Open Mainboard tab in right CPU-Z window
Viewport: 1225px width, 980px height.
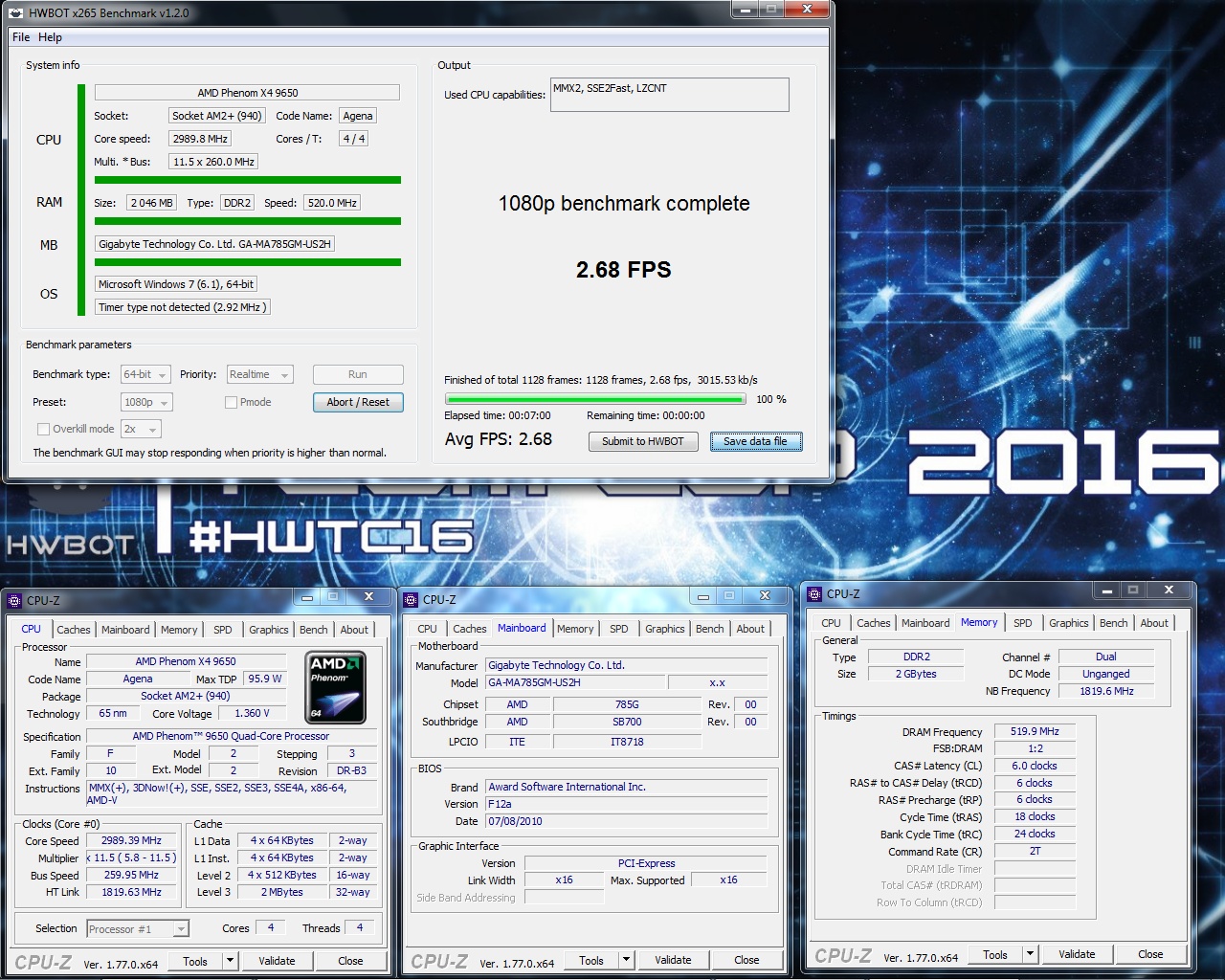pos(925,623)
